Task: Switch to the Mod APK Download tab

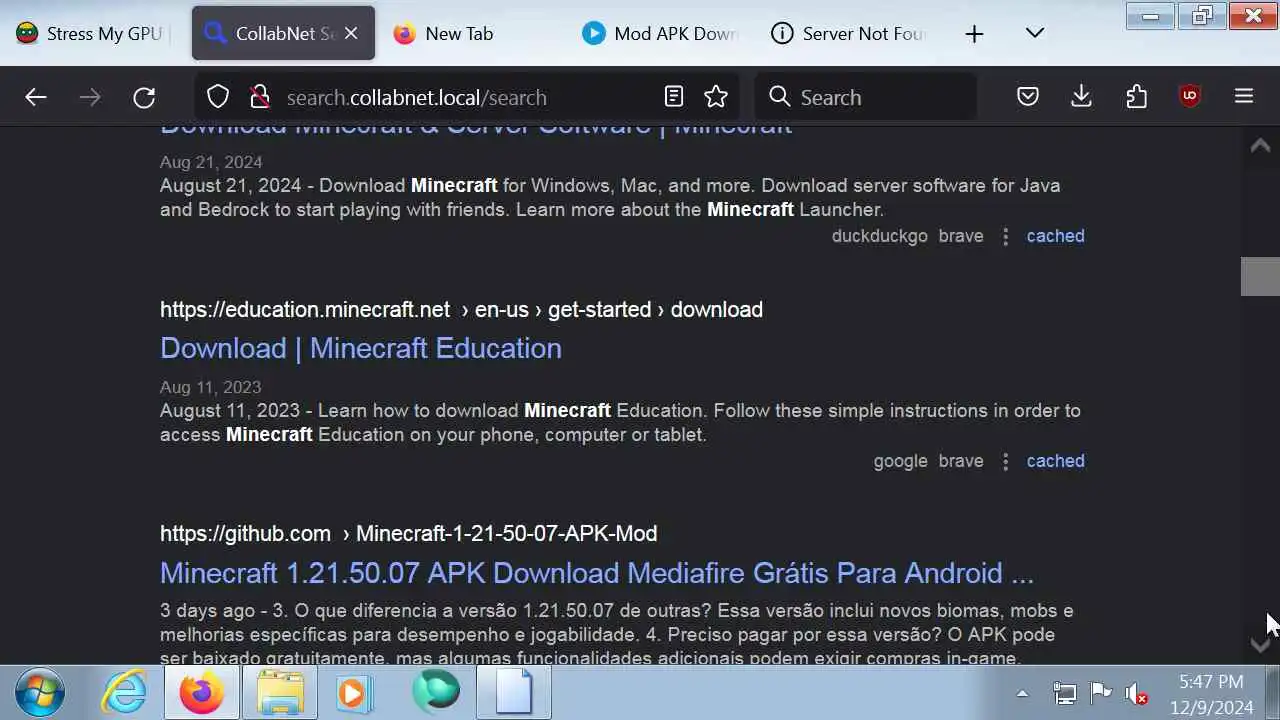Action: tap(660, 34)
